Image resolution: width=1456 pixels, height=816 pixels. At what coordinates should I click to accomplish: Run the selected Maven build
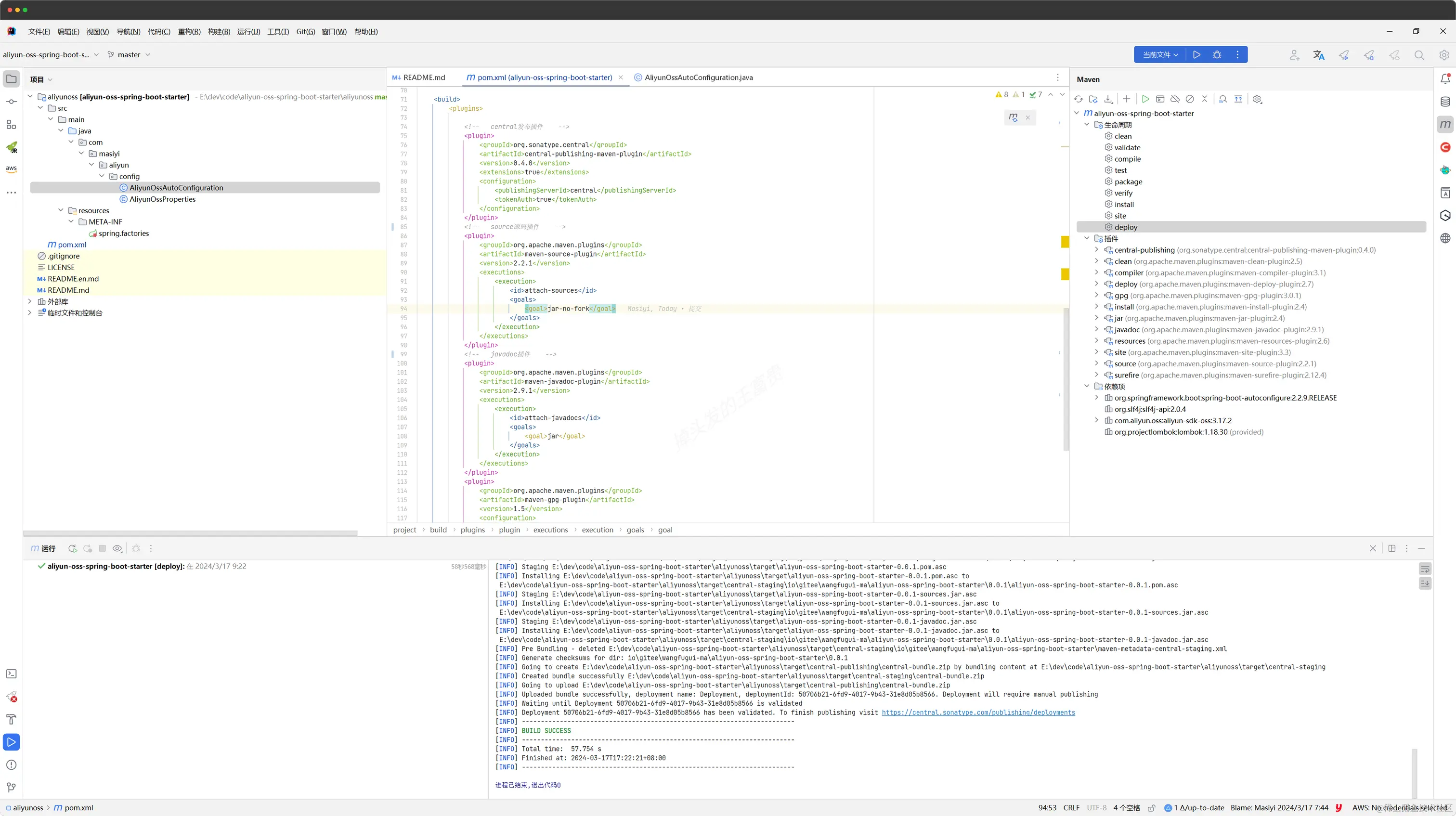(1145, 99)
